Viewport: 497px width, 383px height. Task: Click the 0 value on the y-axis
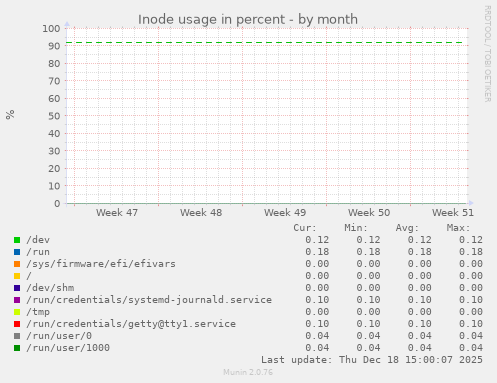(57, 204)
